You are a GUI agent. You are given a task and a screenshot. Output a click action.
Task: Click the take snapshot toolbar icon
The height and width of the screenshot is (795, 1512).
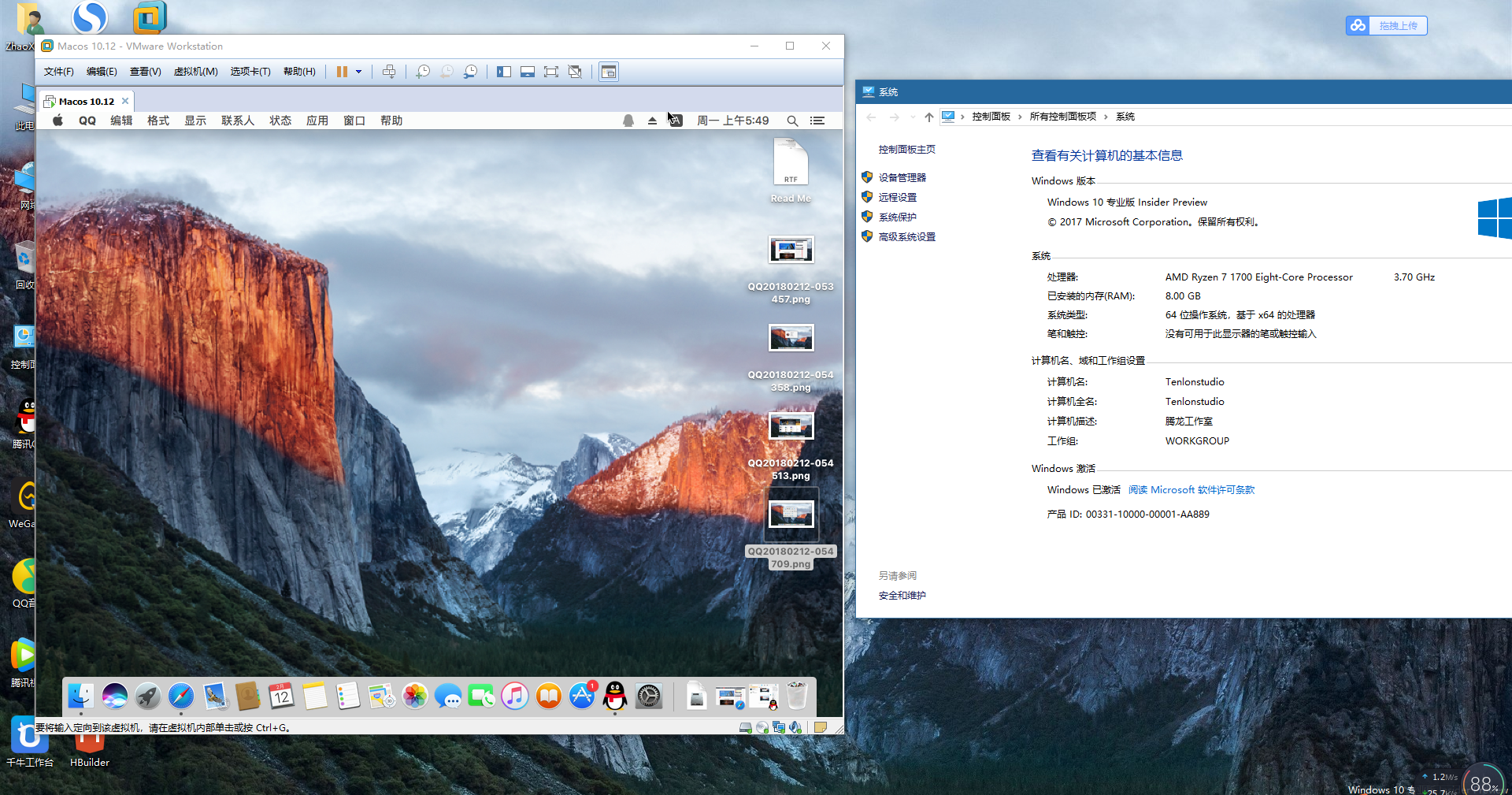click(423, 72)
